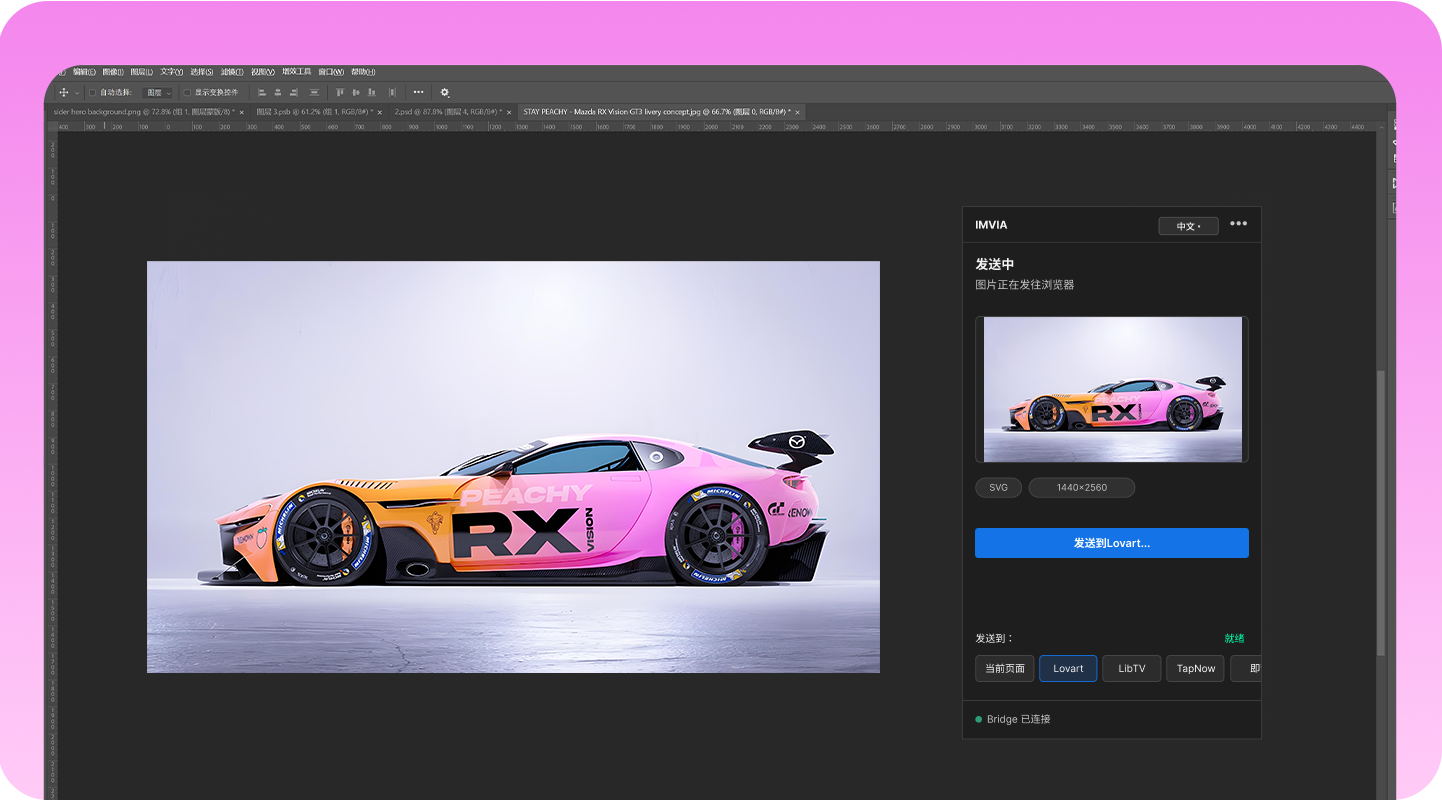Viewport: 1442px width, 800px height.
Task: Open the 窗口(W) menu
Action: (331, 72)
